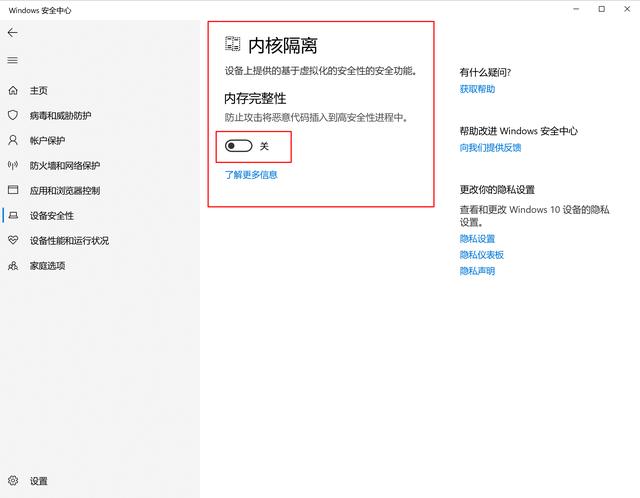Viewport: 640px width, 498px height.
Task: Select 应用和浏览器控制 in sidebar
Action: coord(65,191)
